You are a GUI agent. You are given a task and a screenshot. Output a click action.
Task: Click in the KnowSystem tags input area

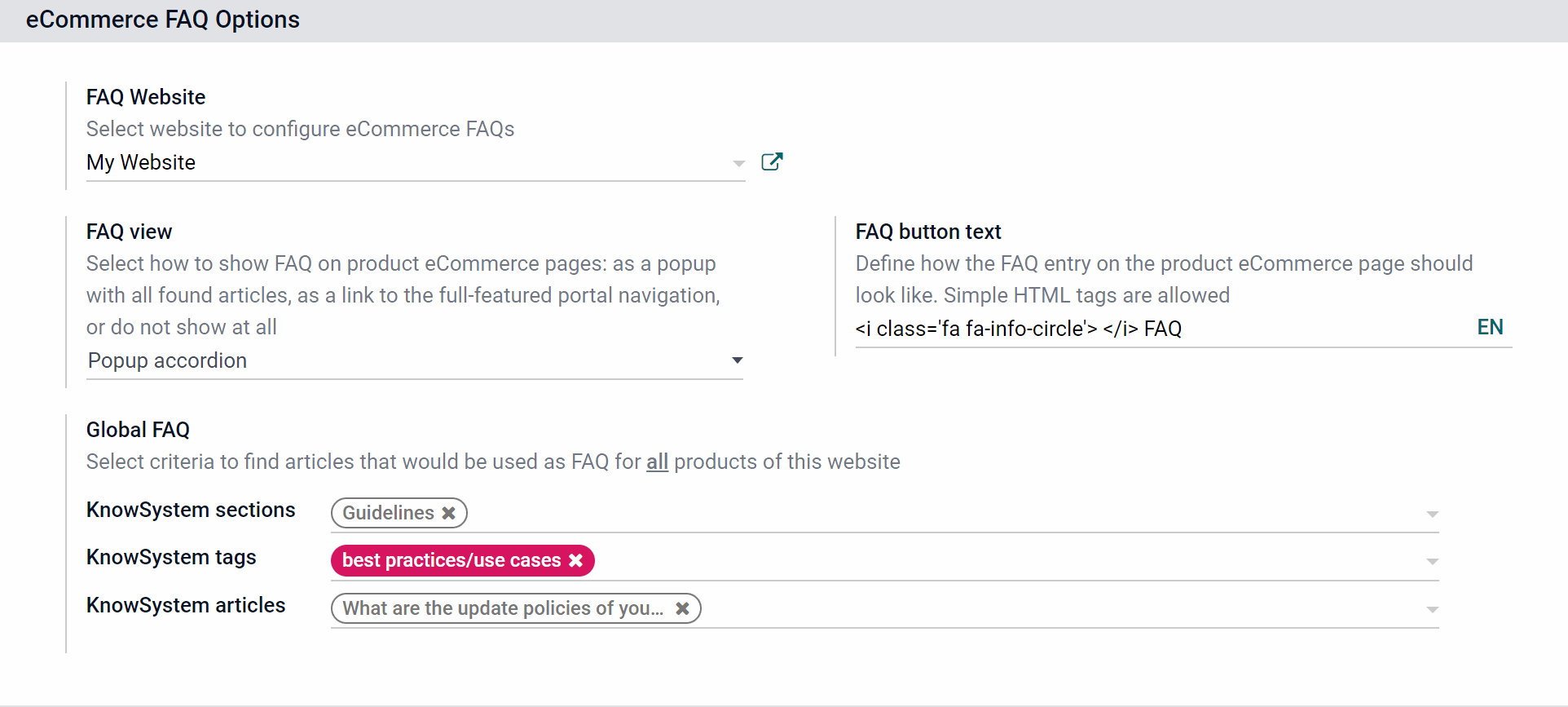(x=1009, y=561)
